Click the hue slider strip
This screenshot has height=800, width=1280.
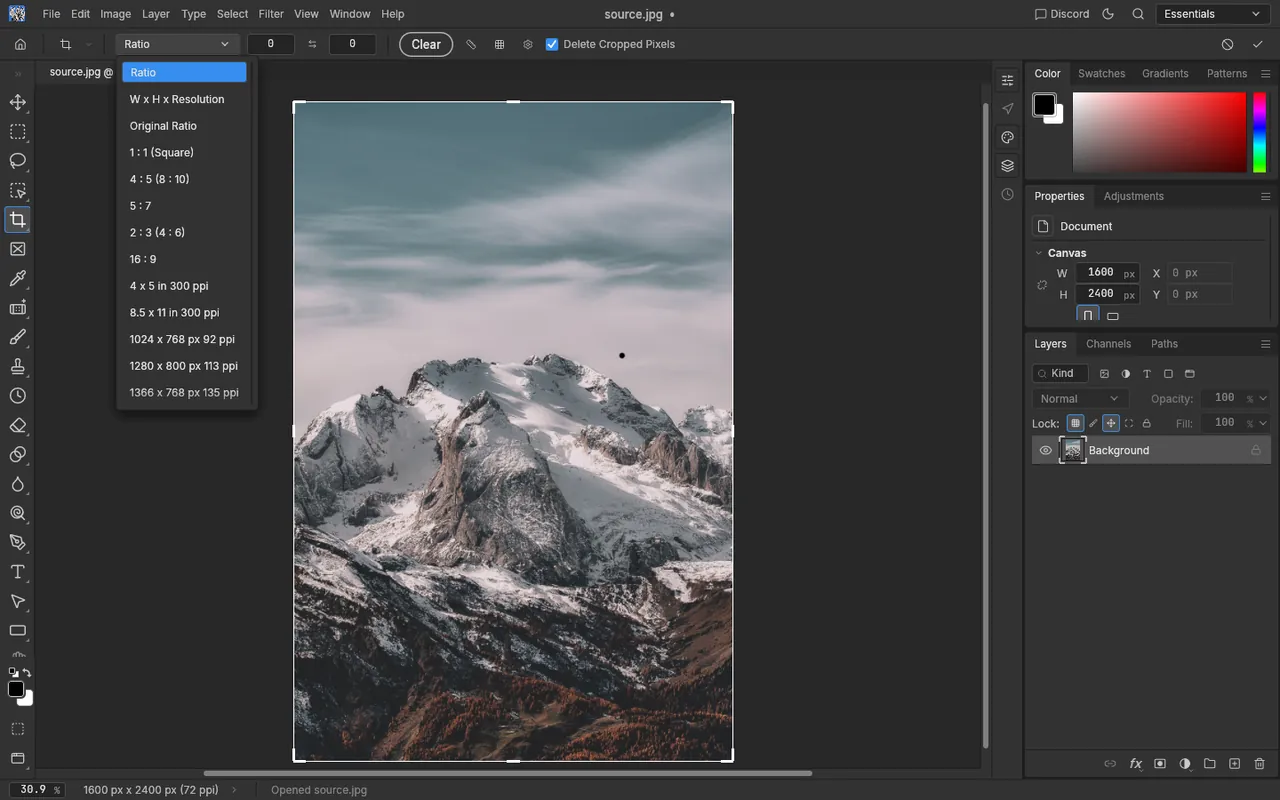1260,132
